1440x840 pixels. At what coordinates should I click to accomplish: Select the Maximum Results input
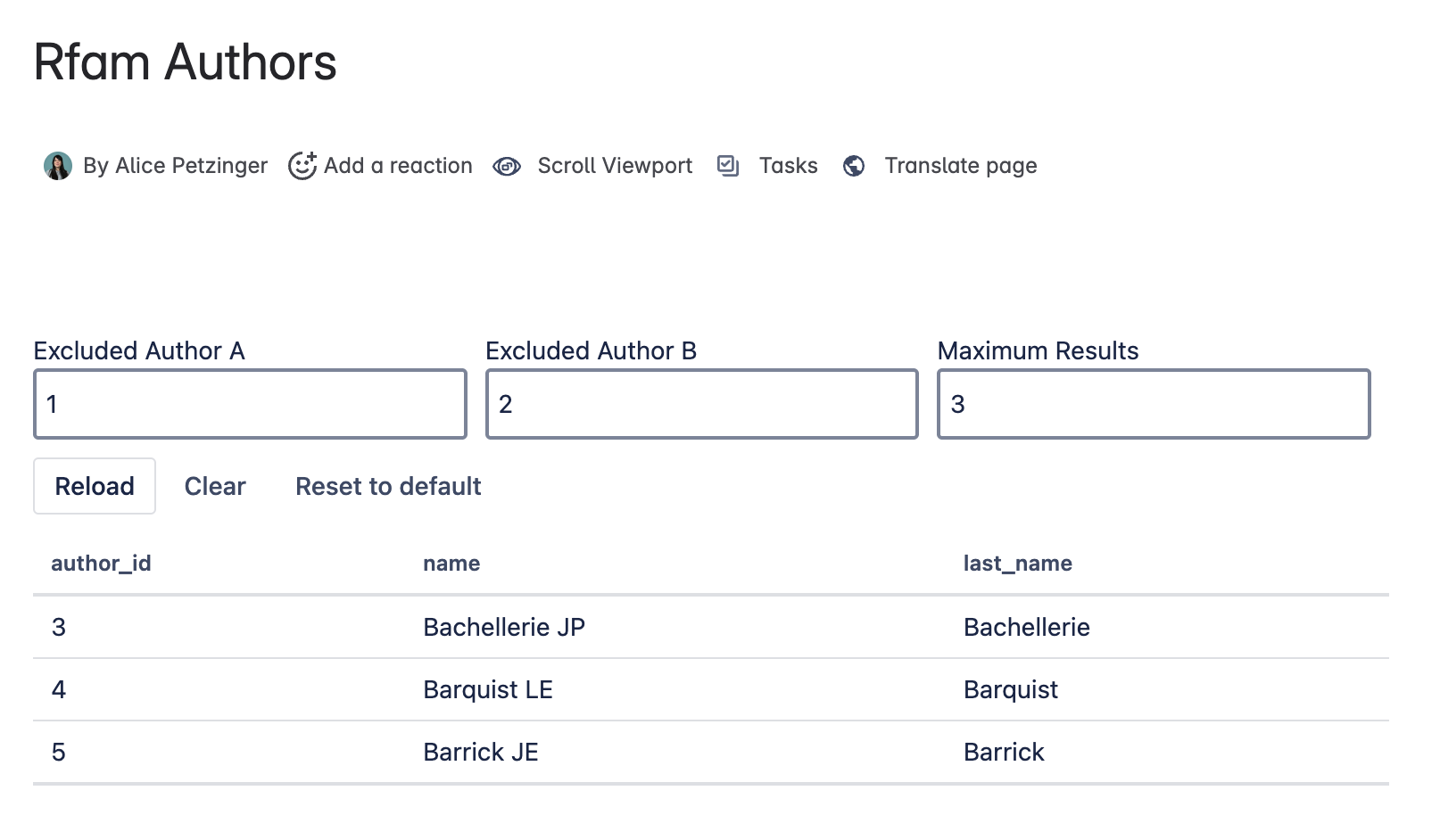coord(1153,404)
